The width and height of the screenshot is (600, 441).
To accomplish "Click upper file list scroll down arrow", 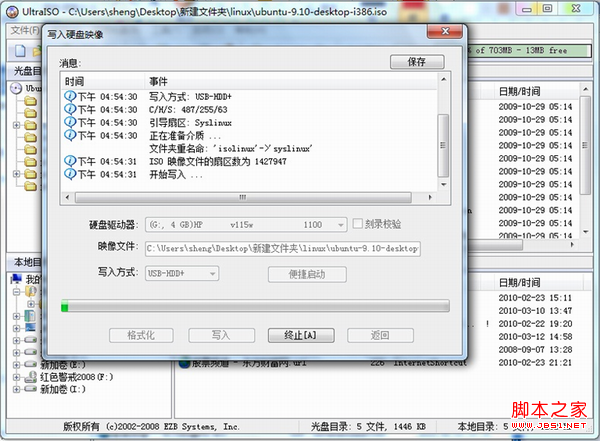I will [585, 232].
